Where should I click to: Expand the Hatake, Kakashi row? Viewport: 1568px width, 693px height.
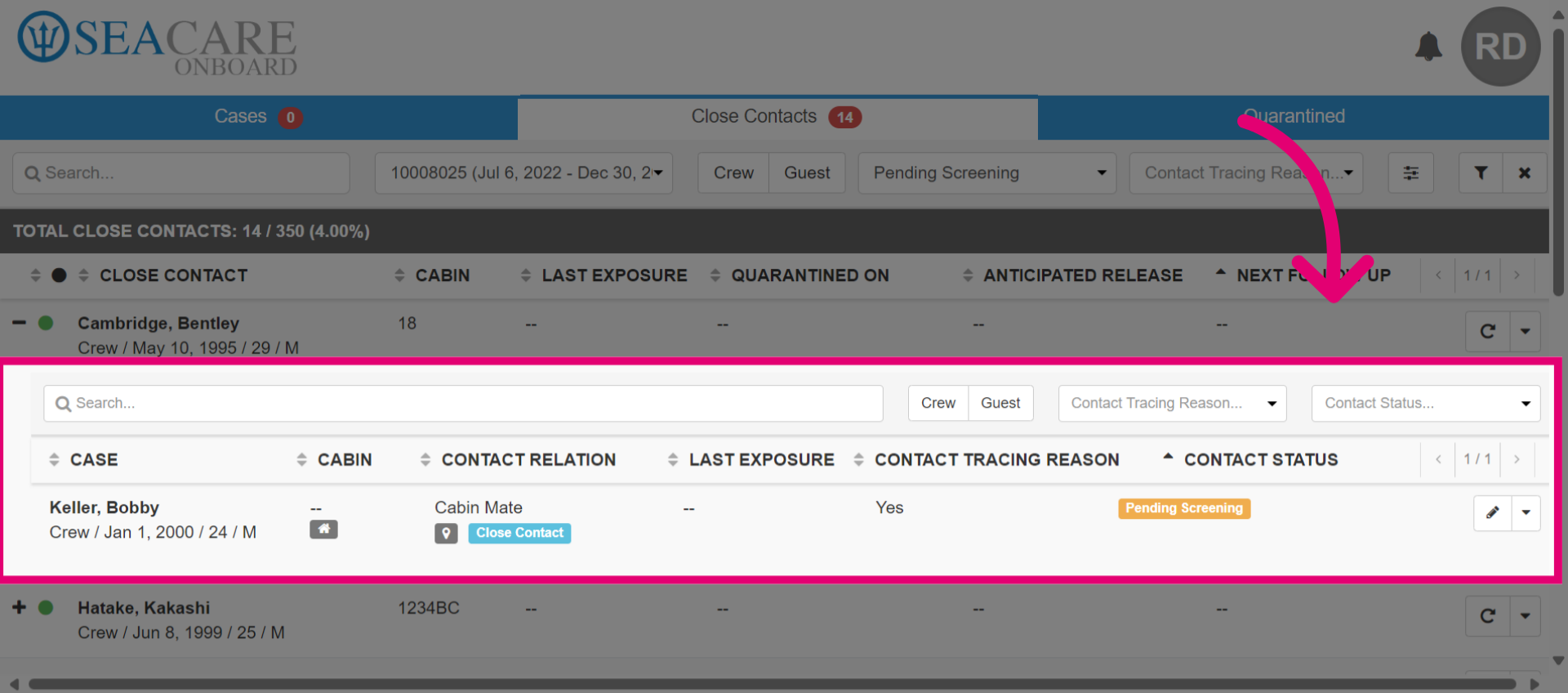(x=19, y=607)
